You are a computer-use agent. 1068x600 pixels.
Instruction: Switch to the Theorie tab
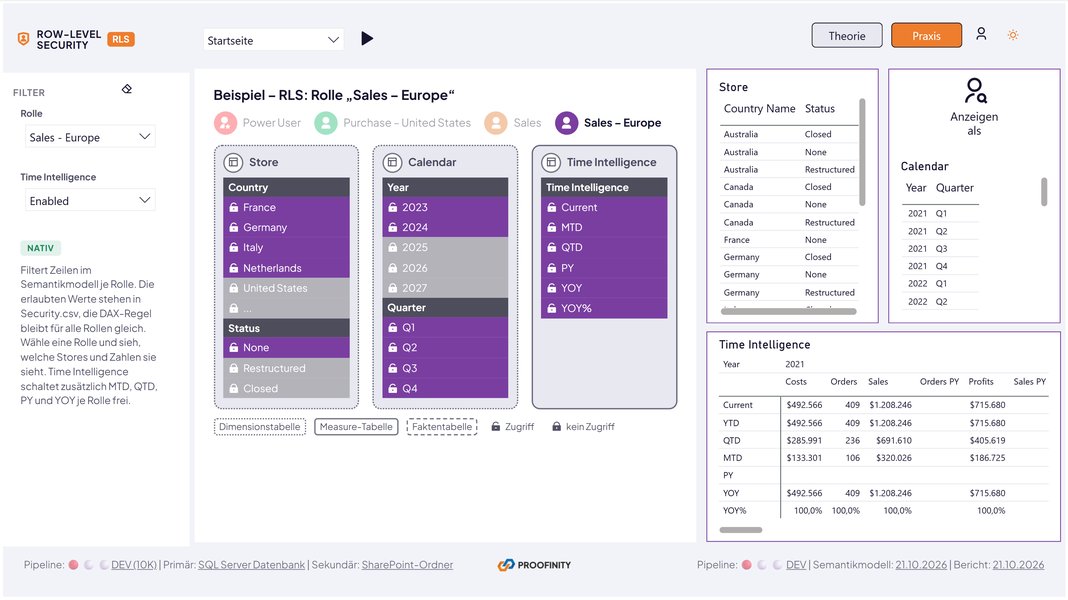847,36
